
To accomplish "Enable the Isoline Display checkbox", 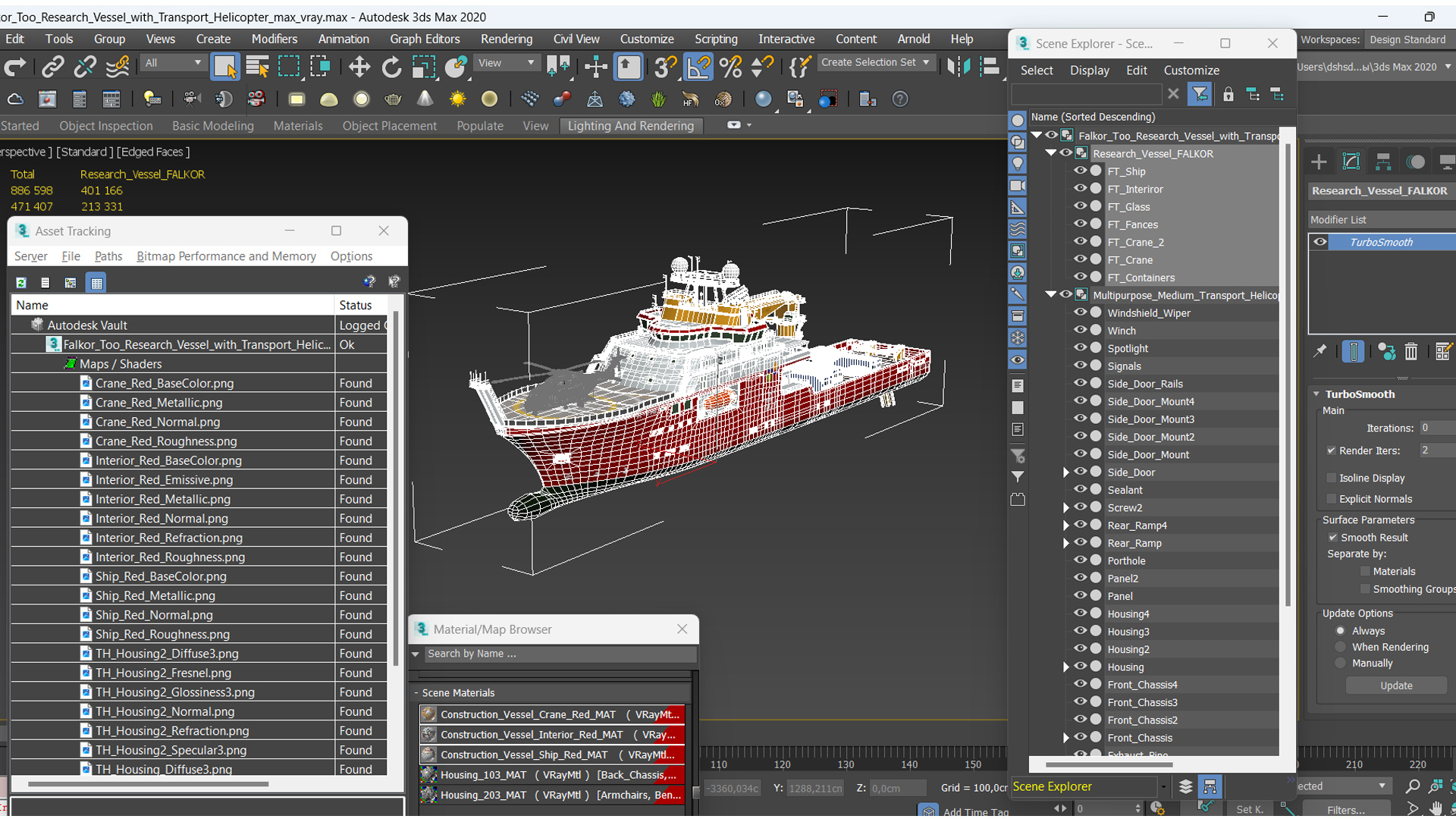I will [x=1332, y=478].
